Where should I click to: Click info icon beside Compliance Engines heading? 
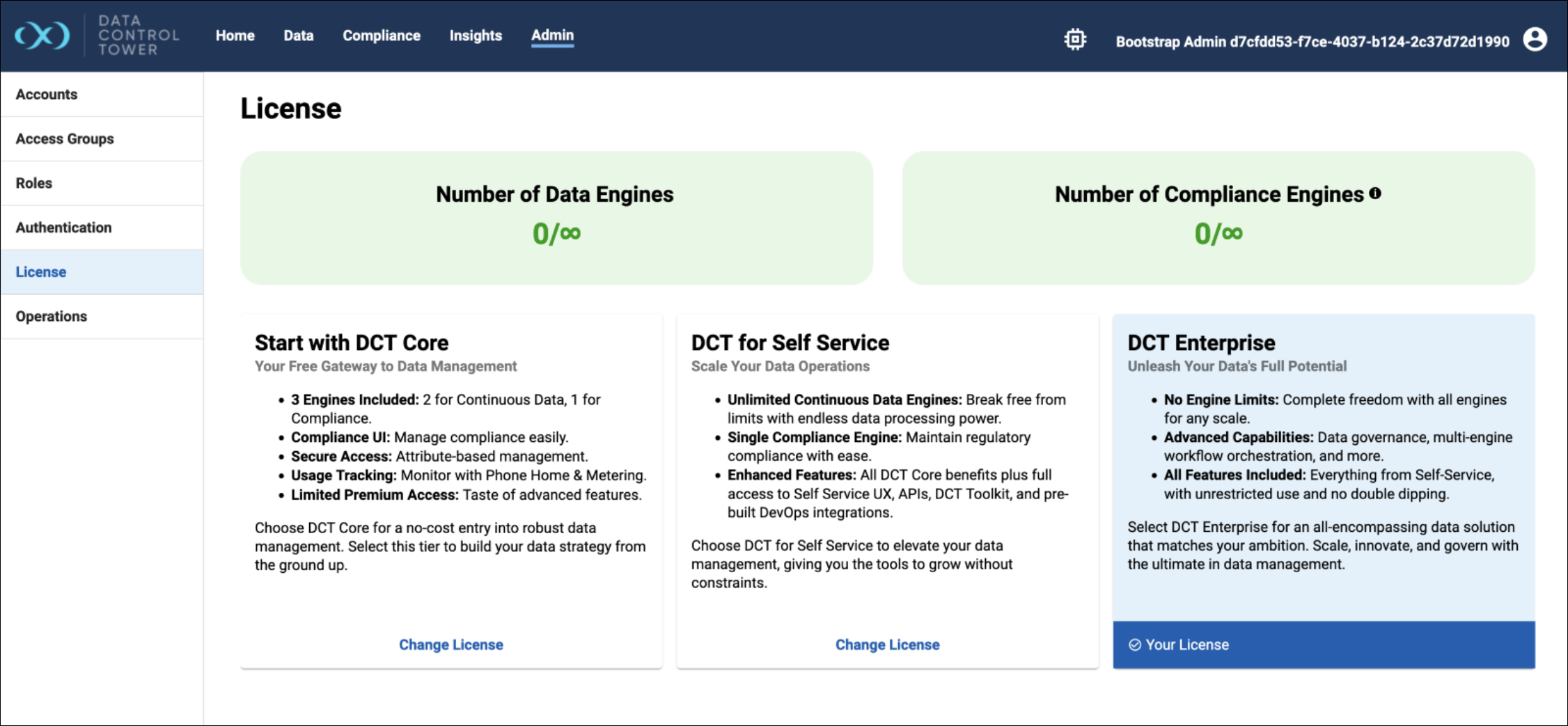(x=1375, y=194)
